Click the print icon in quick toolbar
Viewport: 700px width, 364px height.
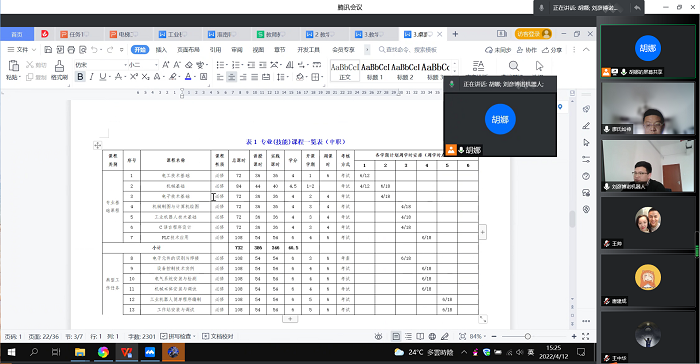click(71, 50)
